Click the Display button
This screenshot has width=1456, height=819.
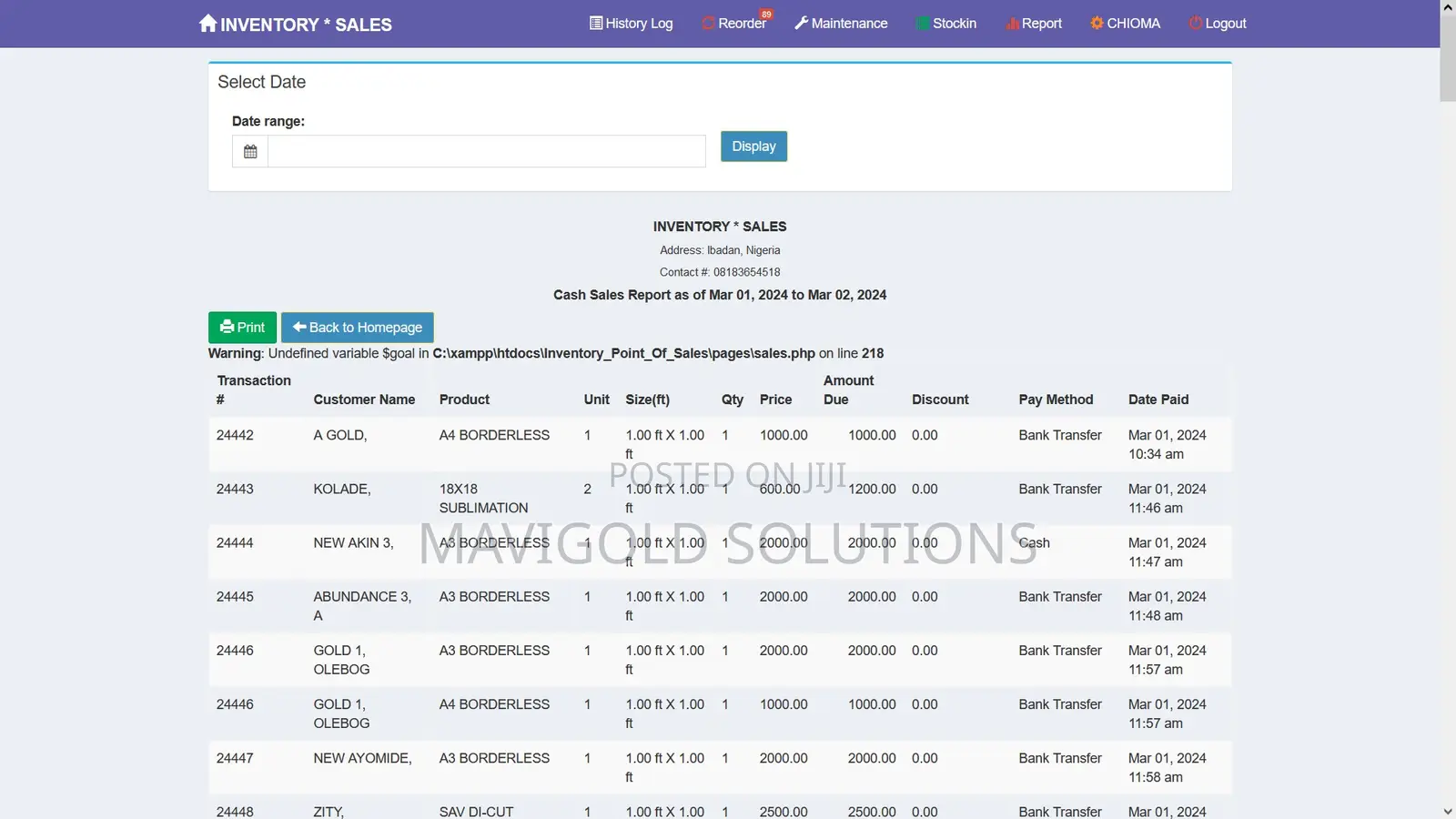click(x=753, y=147)
